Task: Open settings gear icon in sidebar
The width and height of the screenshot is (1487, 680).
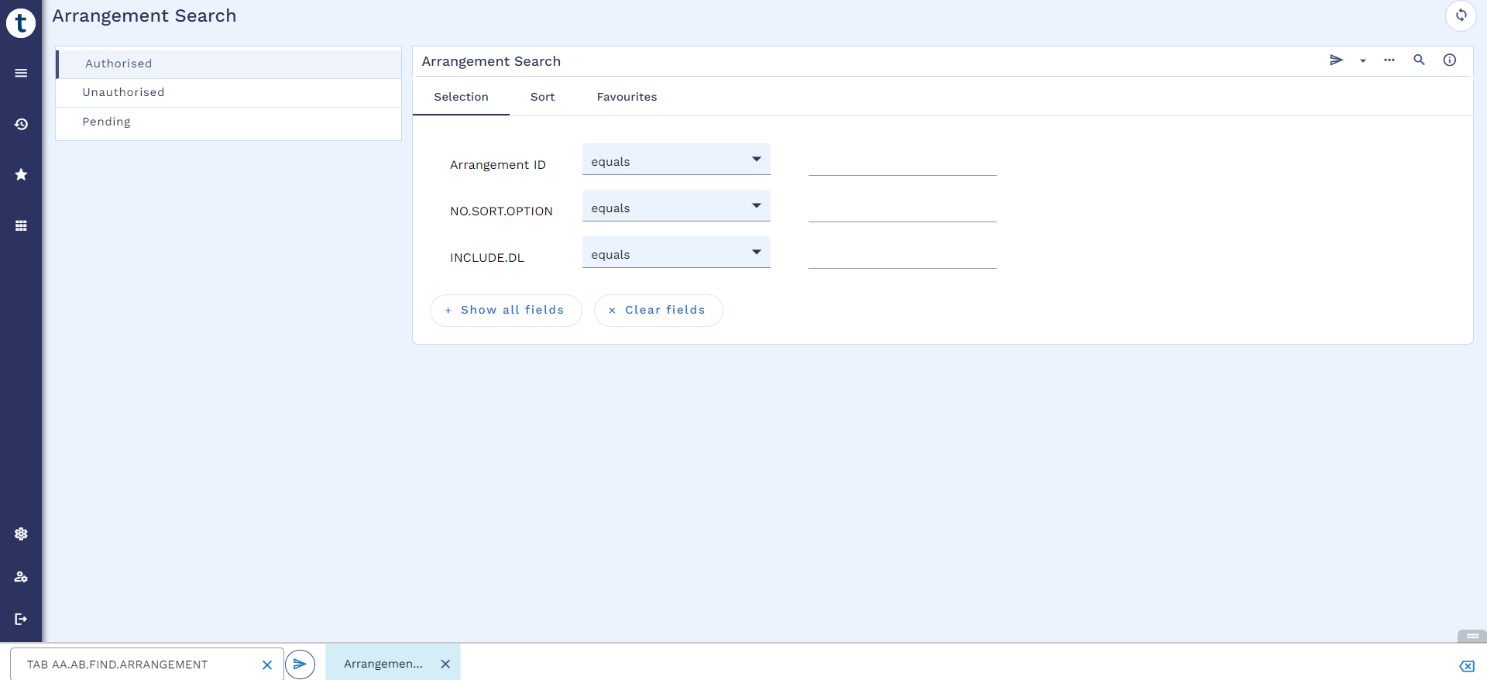Action: (x=21, y=534)
